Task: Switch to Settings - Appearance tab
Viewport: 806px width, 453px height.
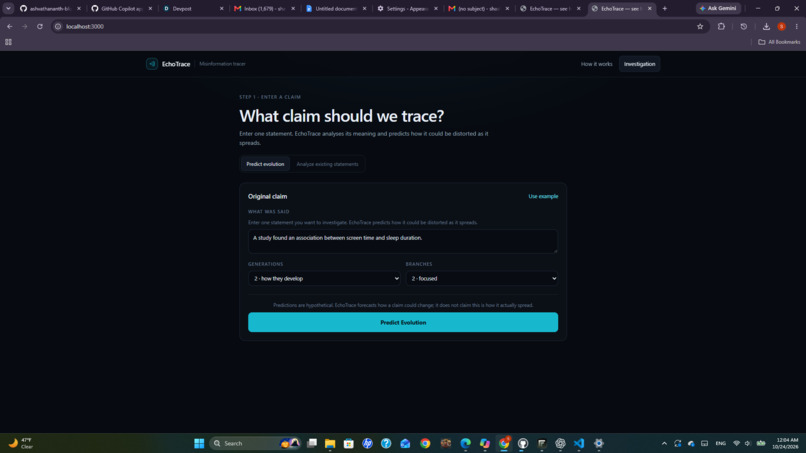Action: click(x=406, y=8)
